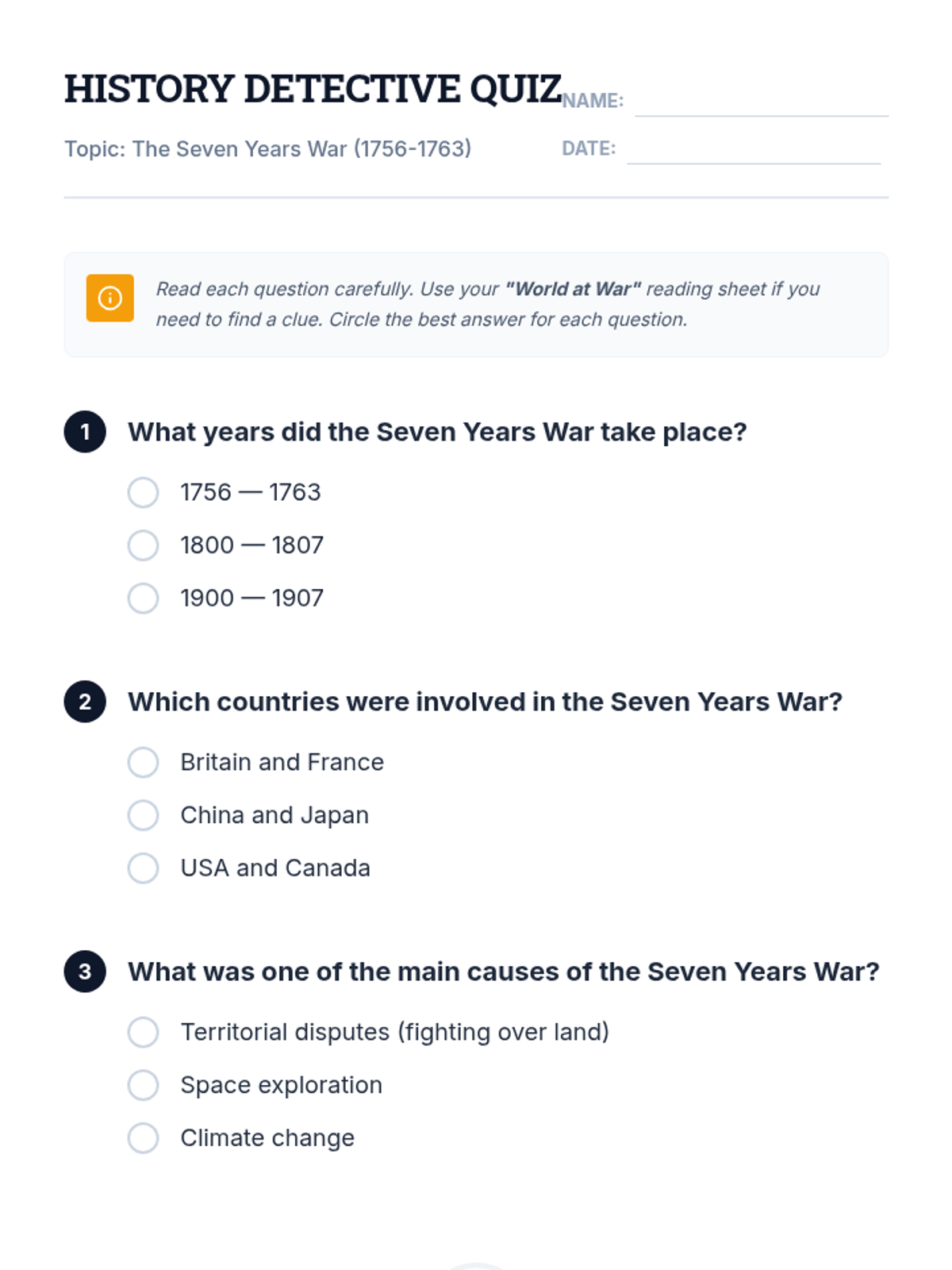The height and width of the screenshot is (1270, 952).
Task: Click the question about countries involved
Action: pos(485,702)
